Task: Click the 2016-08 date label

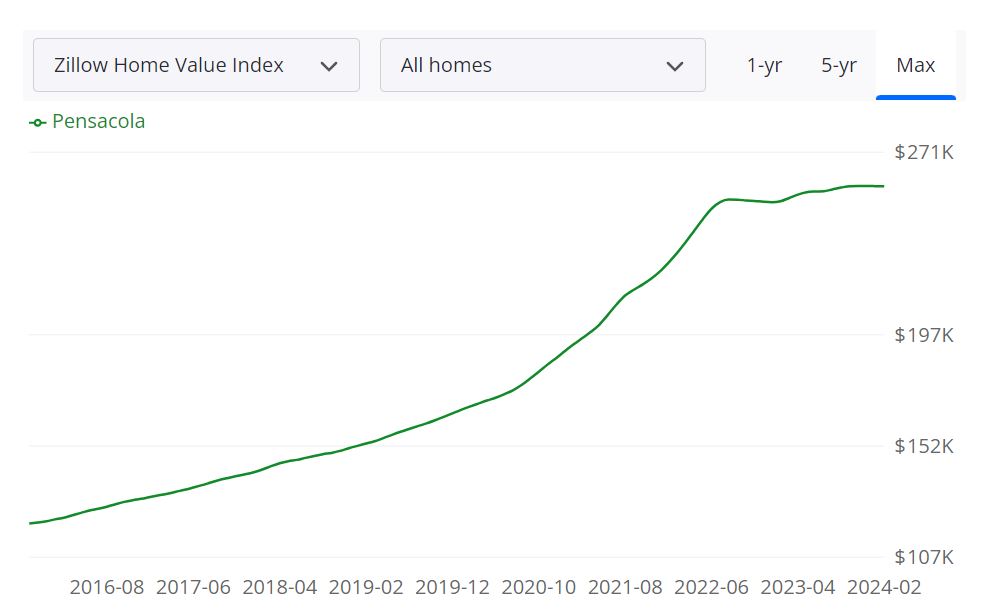Action: pyautogui.click(x=107, y=587)
